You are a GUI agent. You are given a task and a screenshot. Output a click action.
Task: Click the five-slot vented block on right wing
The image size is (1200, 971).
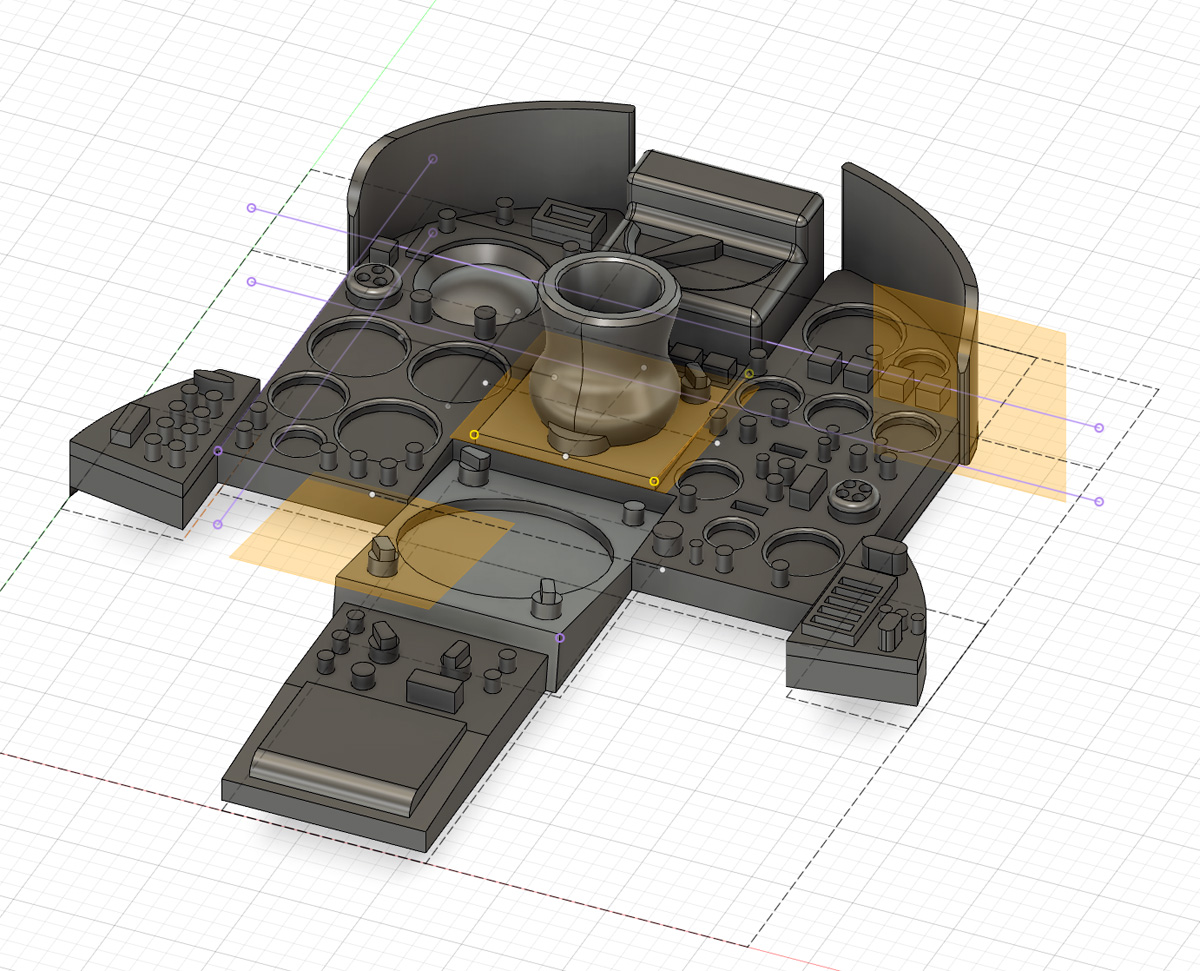coord(845,603)
